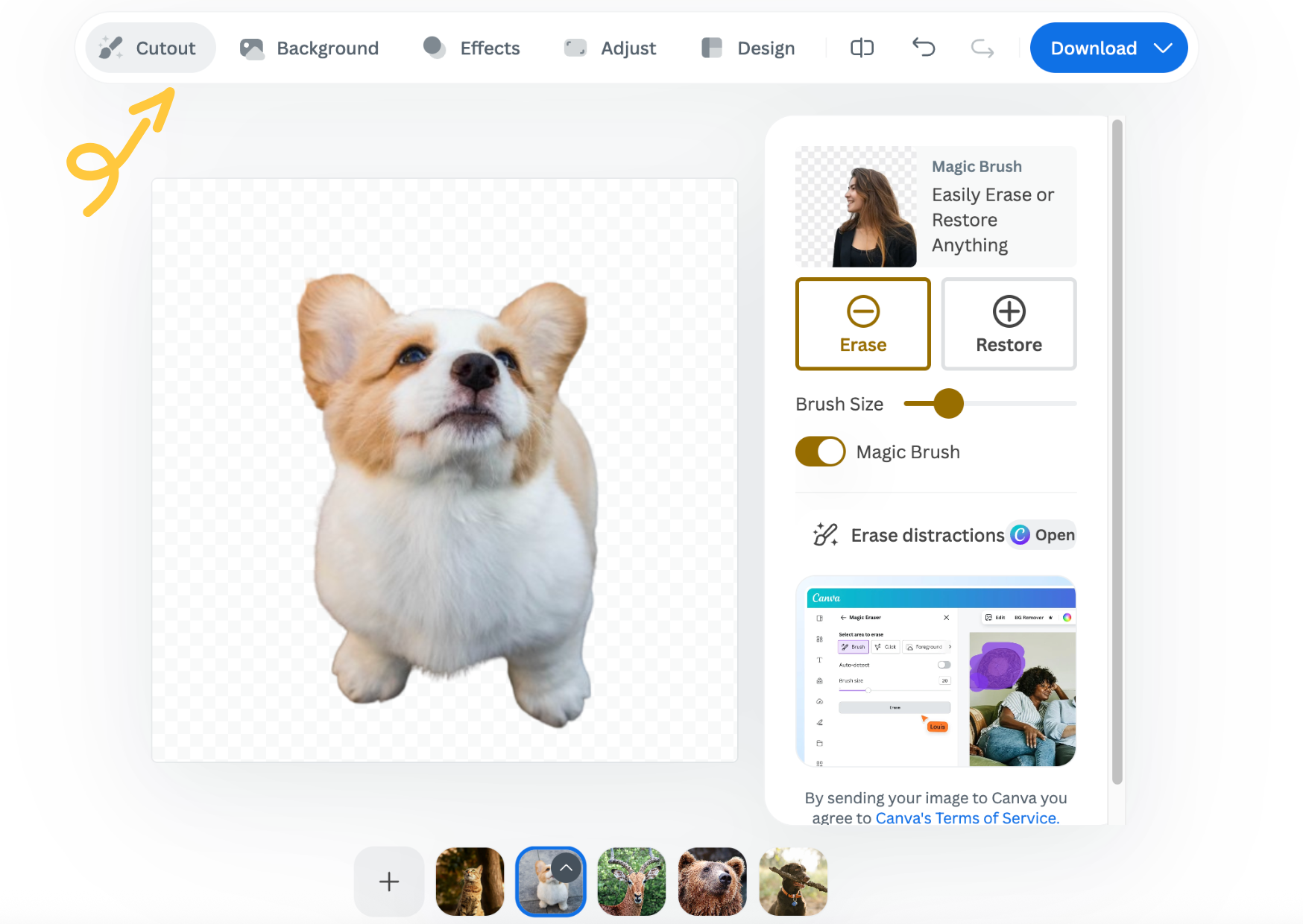Open the Effects tab
This screenshot has height=924, width=1303.
[x=471, y=48]
